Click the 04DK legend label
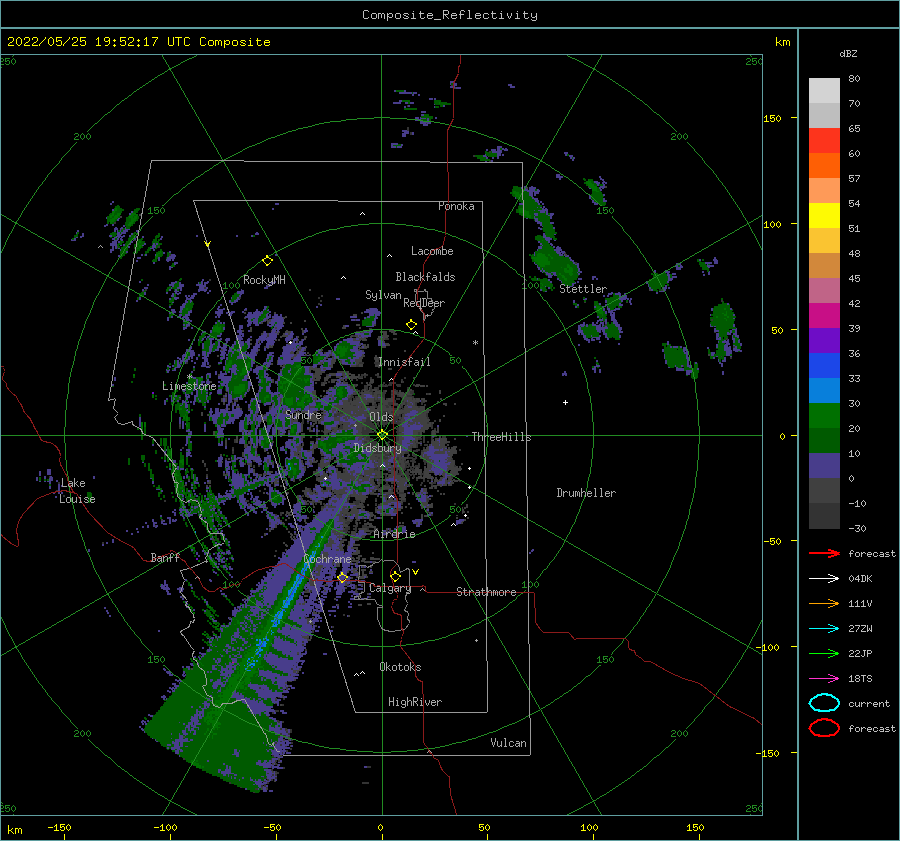 click(x=860, y=579)
